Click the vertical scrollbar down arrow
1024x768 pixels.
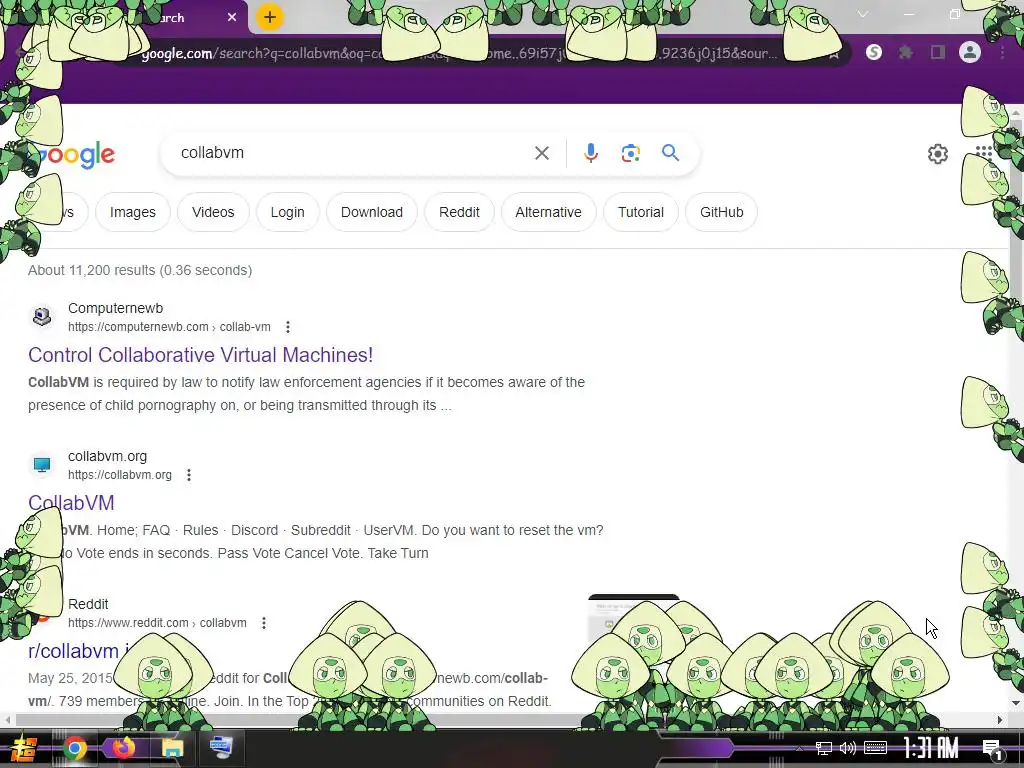pos(1015,704)
